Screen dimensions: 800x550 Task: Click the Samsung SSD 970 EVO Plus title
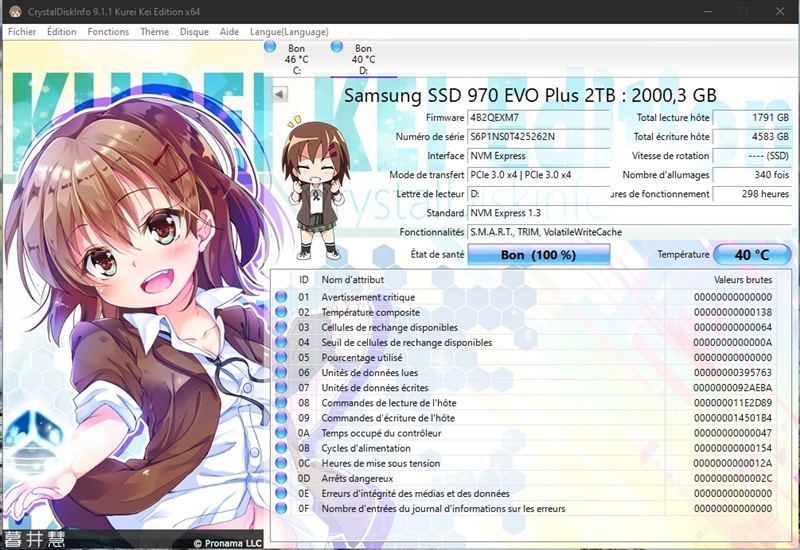click(530, 95)
